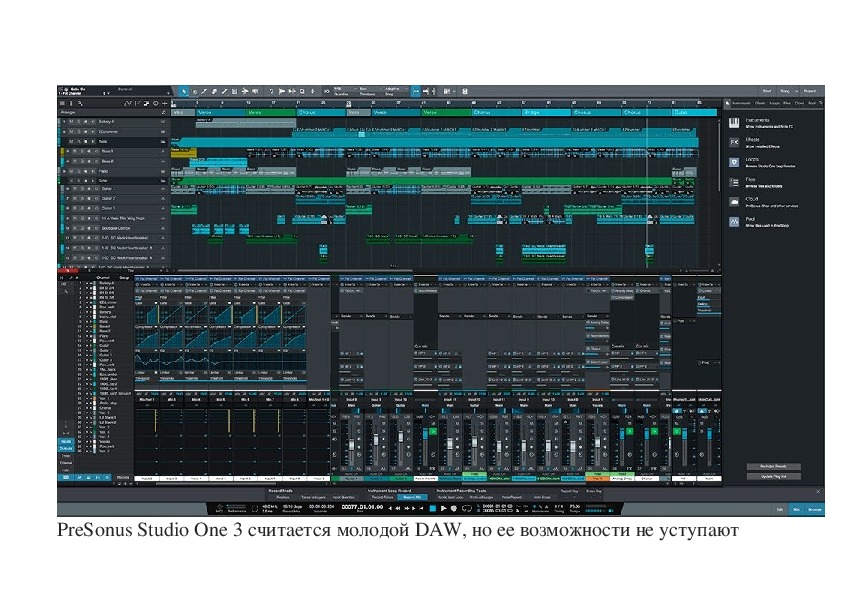Select the Bridge section in Arranger track
Image resolution: width=842 pixels, height=595 pixels.
pyautogui.click(x=546, y=113)
